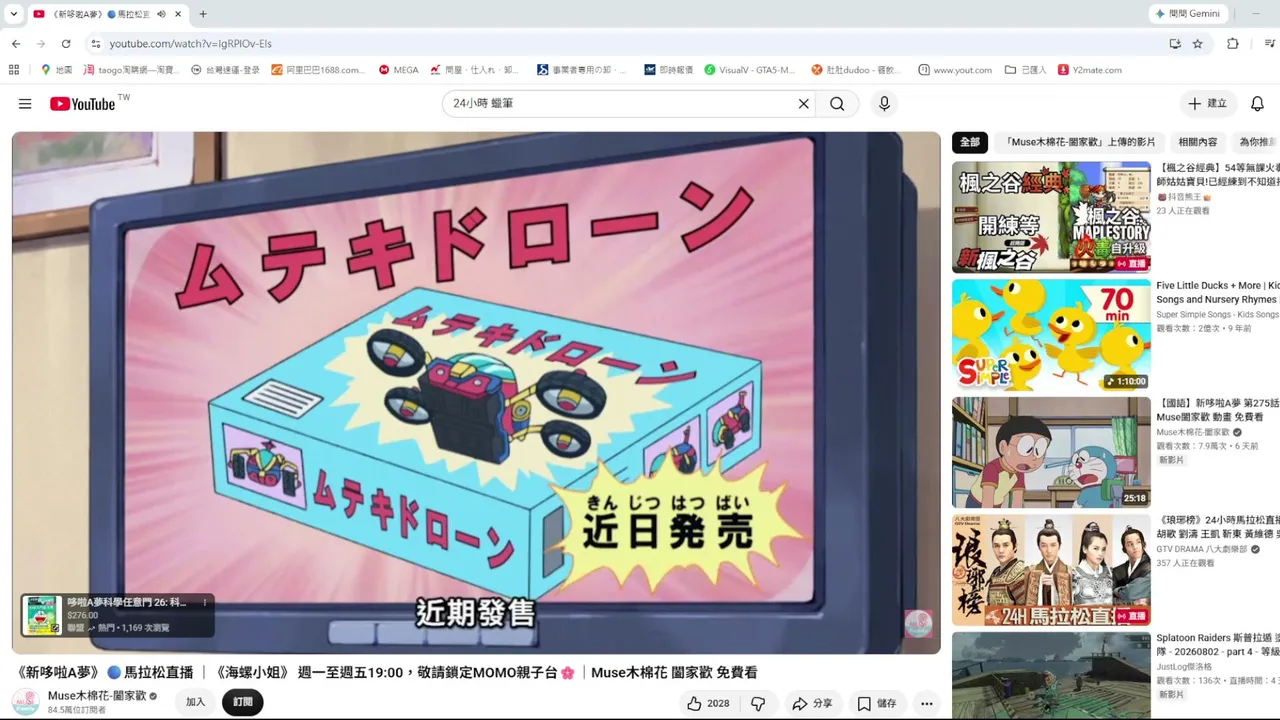Image resolution: width=1280 pixels, height=720 pixels.
Task: Open the taogo淘購網 bookmark
Action: 132,70
